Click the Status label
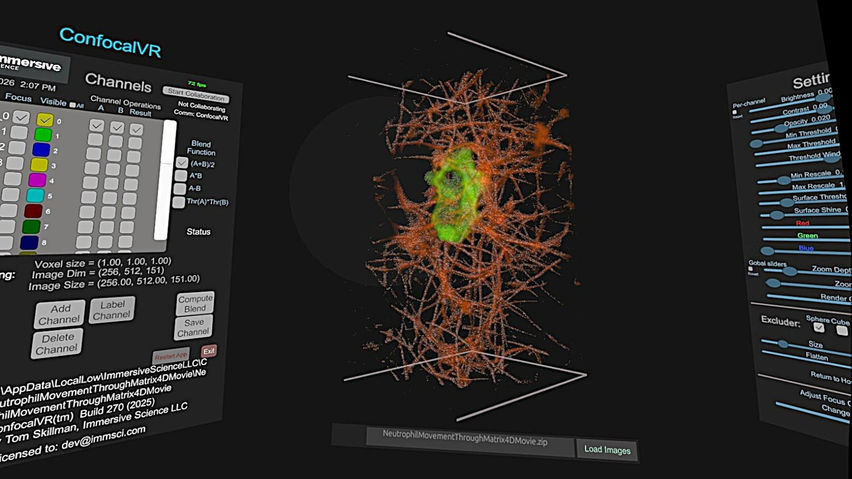 click(198, 231)
